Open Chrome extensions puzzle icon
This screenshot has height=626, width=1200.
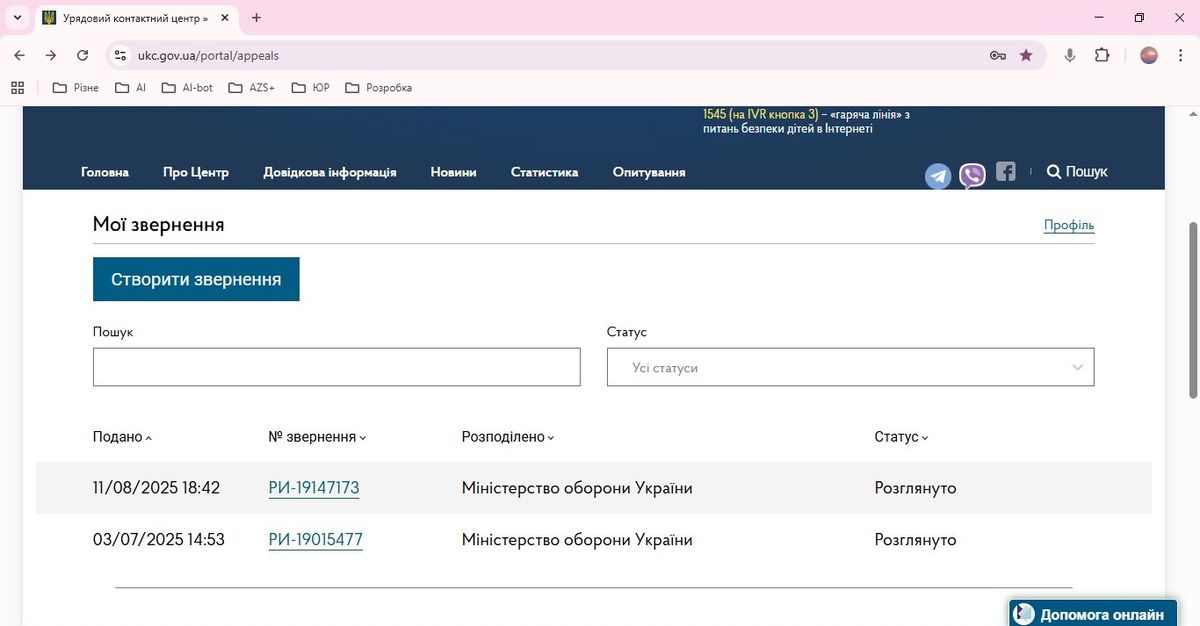tap(1102, 55)
